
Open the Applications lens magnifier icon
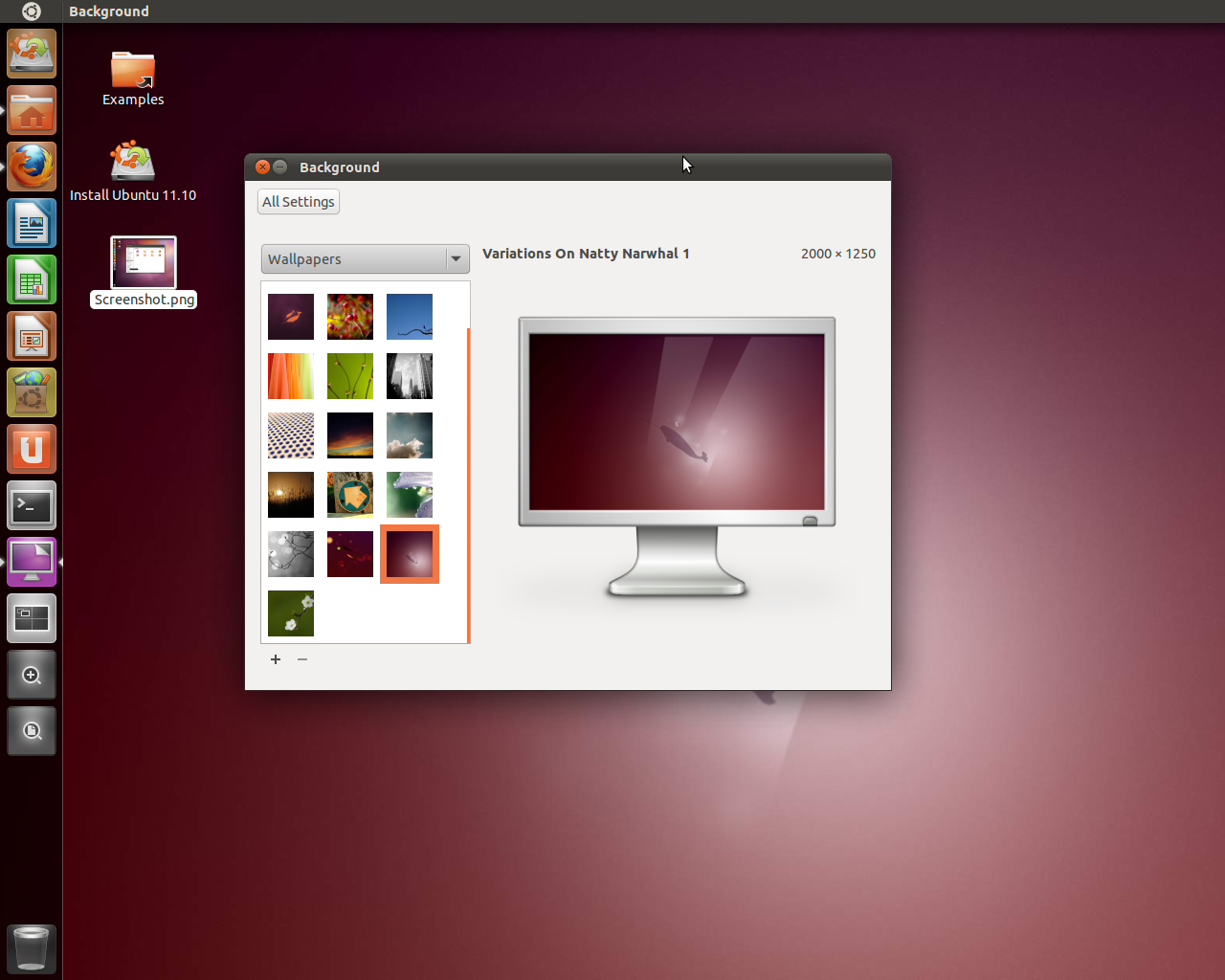coord(32,675)
